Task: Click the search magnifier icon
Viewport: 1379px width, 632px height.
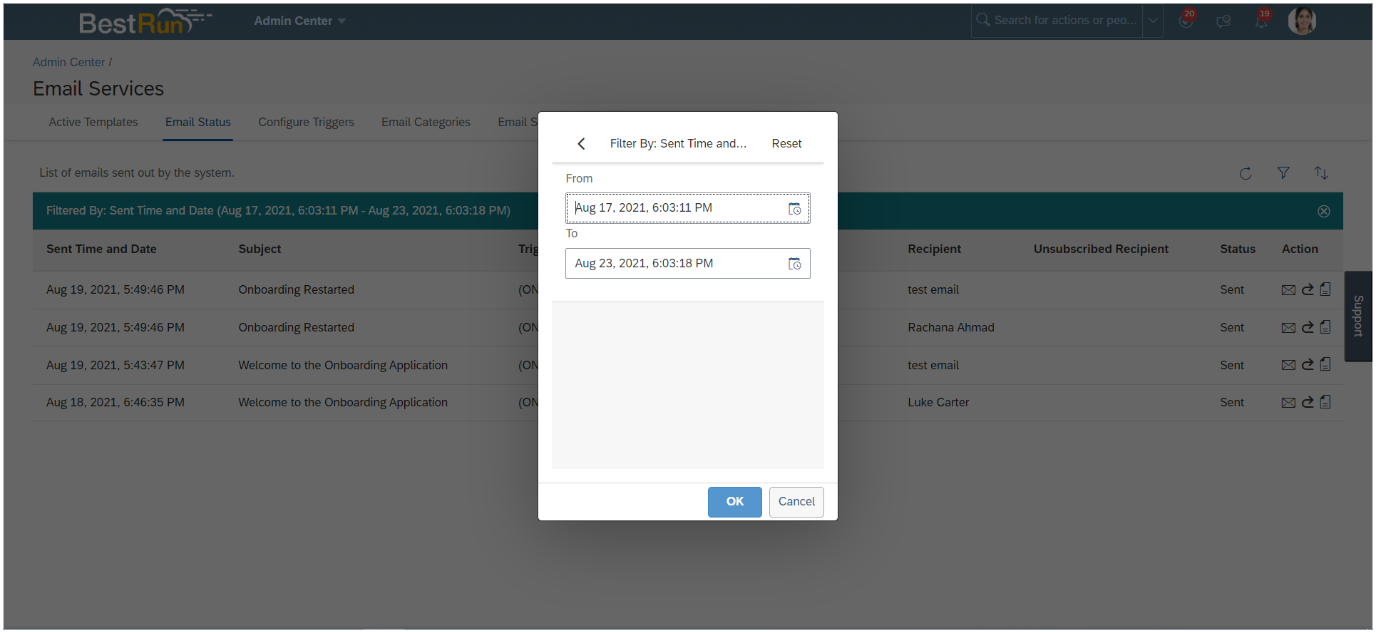Action: [x=983, y=20]
